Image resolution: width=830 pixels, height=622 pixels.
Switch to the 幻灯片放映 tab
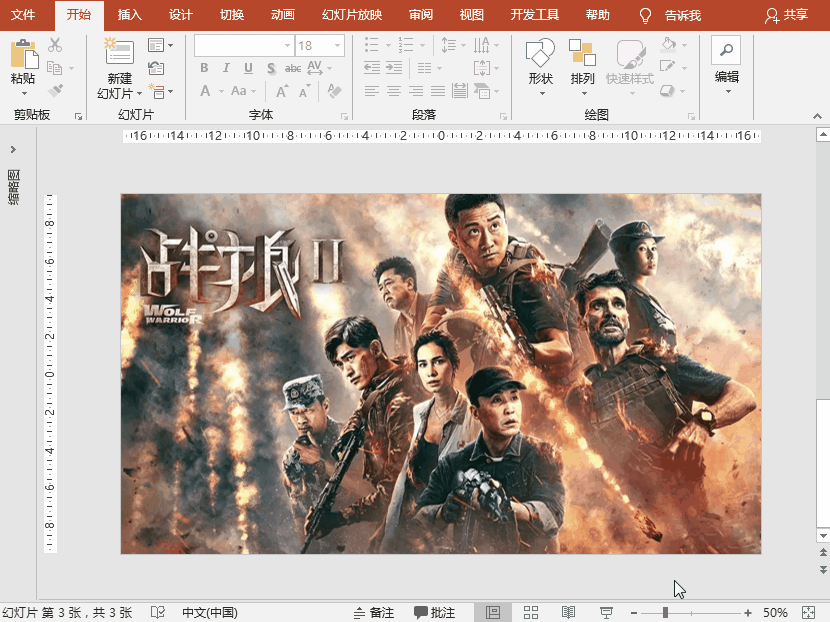point(352,15)
